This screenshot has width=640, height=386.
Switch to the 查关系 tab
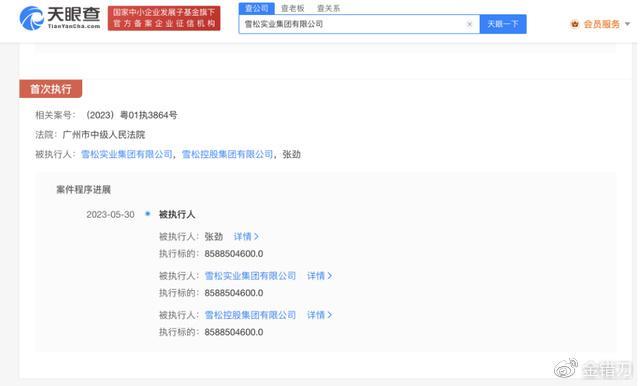tap(329, 8)
